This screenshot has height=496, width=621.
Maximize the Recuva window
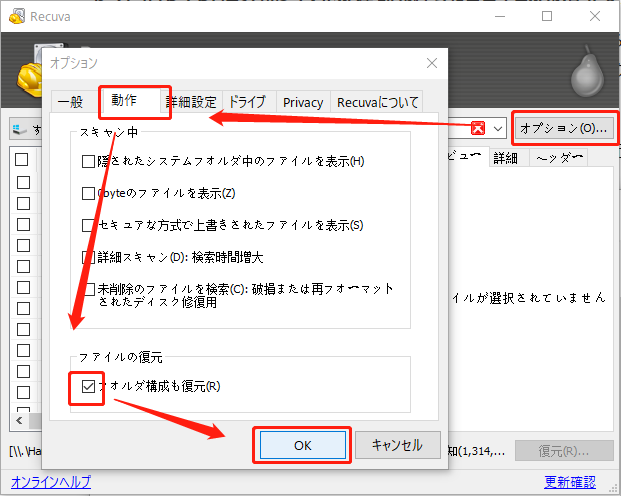coord(547,16)
